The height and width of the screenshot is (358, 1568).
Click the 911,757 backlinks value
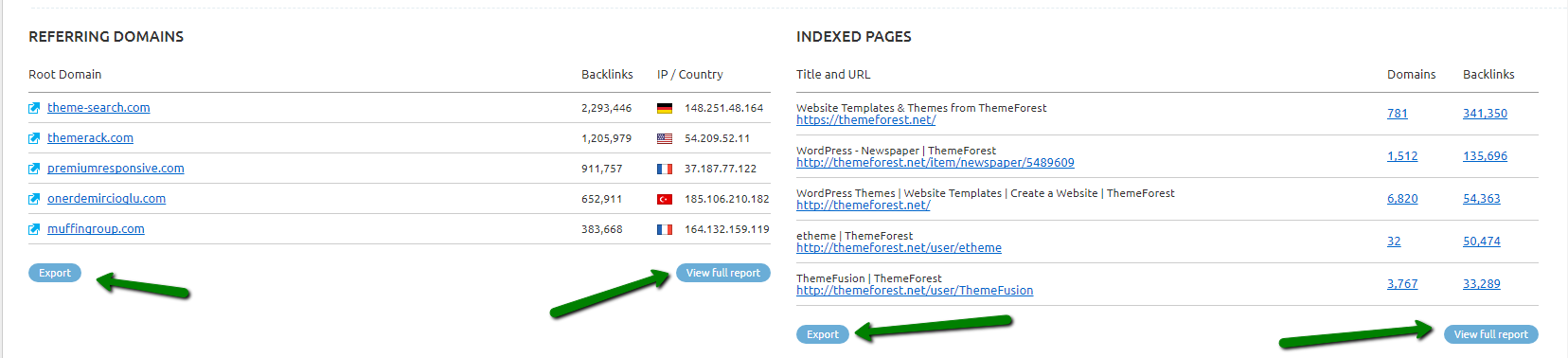coord(602,169)
